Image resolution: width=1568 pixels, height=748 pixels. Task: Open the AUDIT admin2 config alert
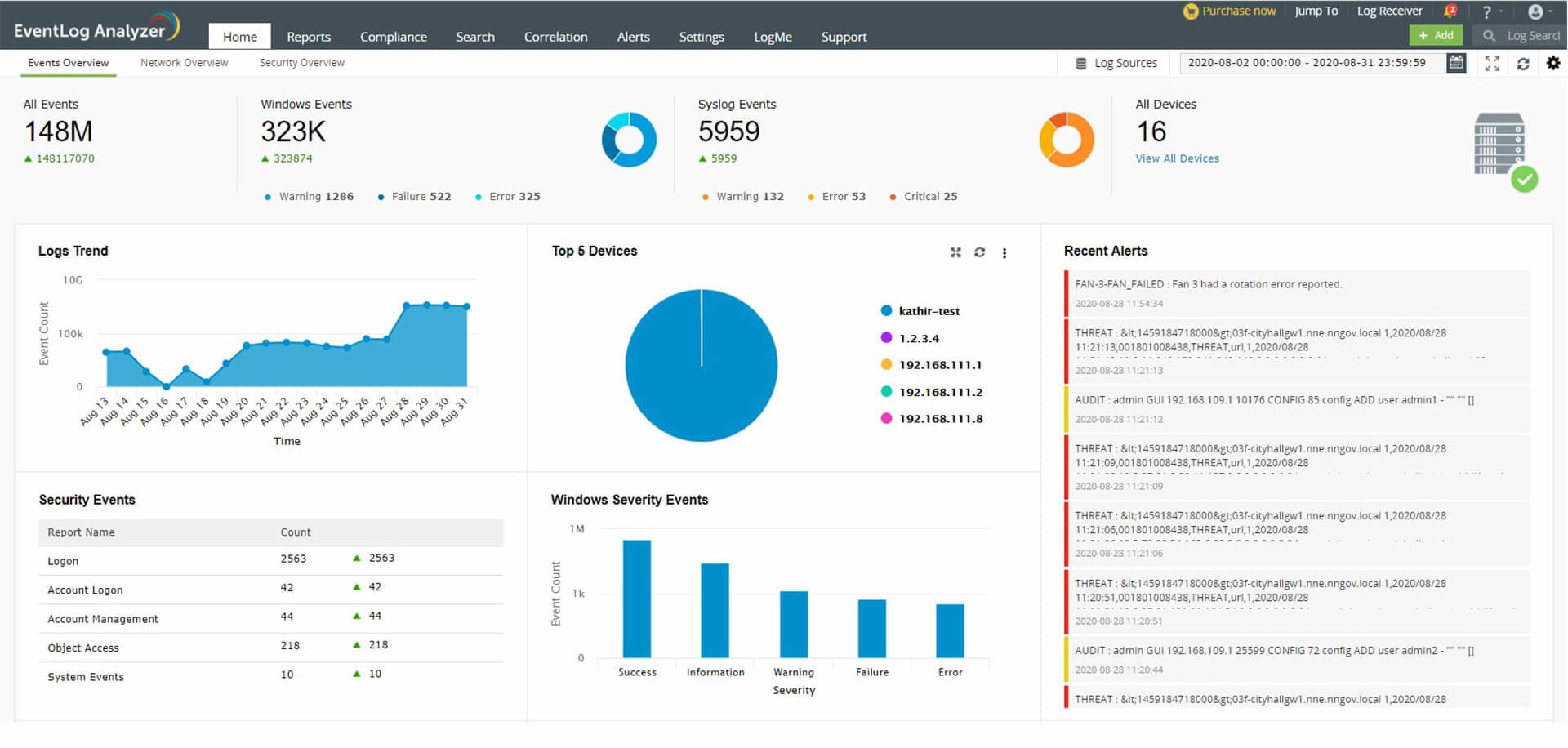pyautogui.click(x=1297, y=660)
